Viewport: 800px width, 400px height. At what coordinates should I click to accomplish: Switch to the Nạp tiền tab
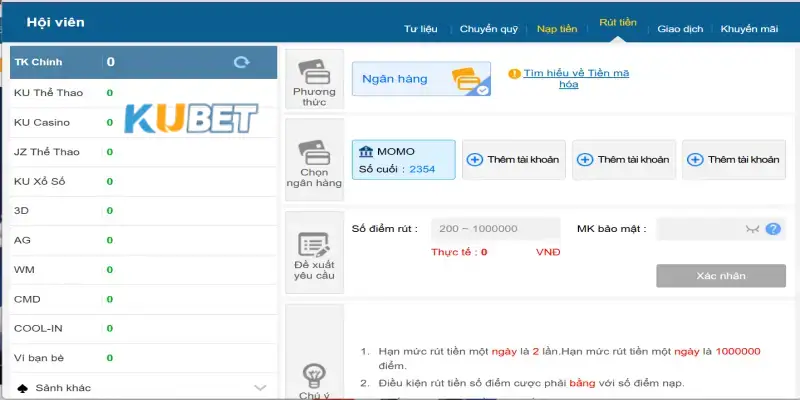tap(557, 29)
